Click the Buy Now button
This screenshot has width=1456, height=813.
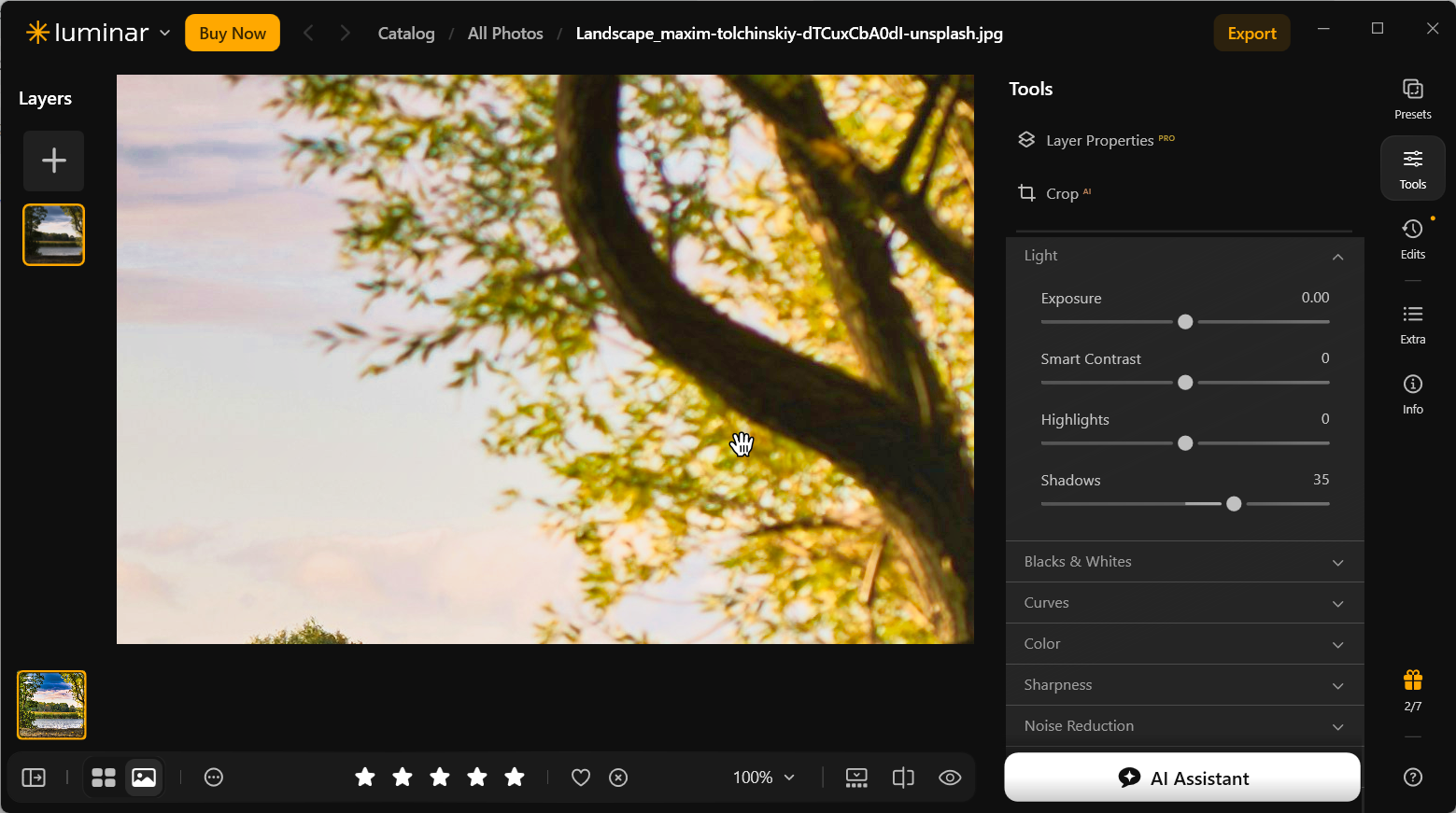(233, 34)
